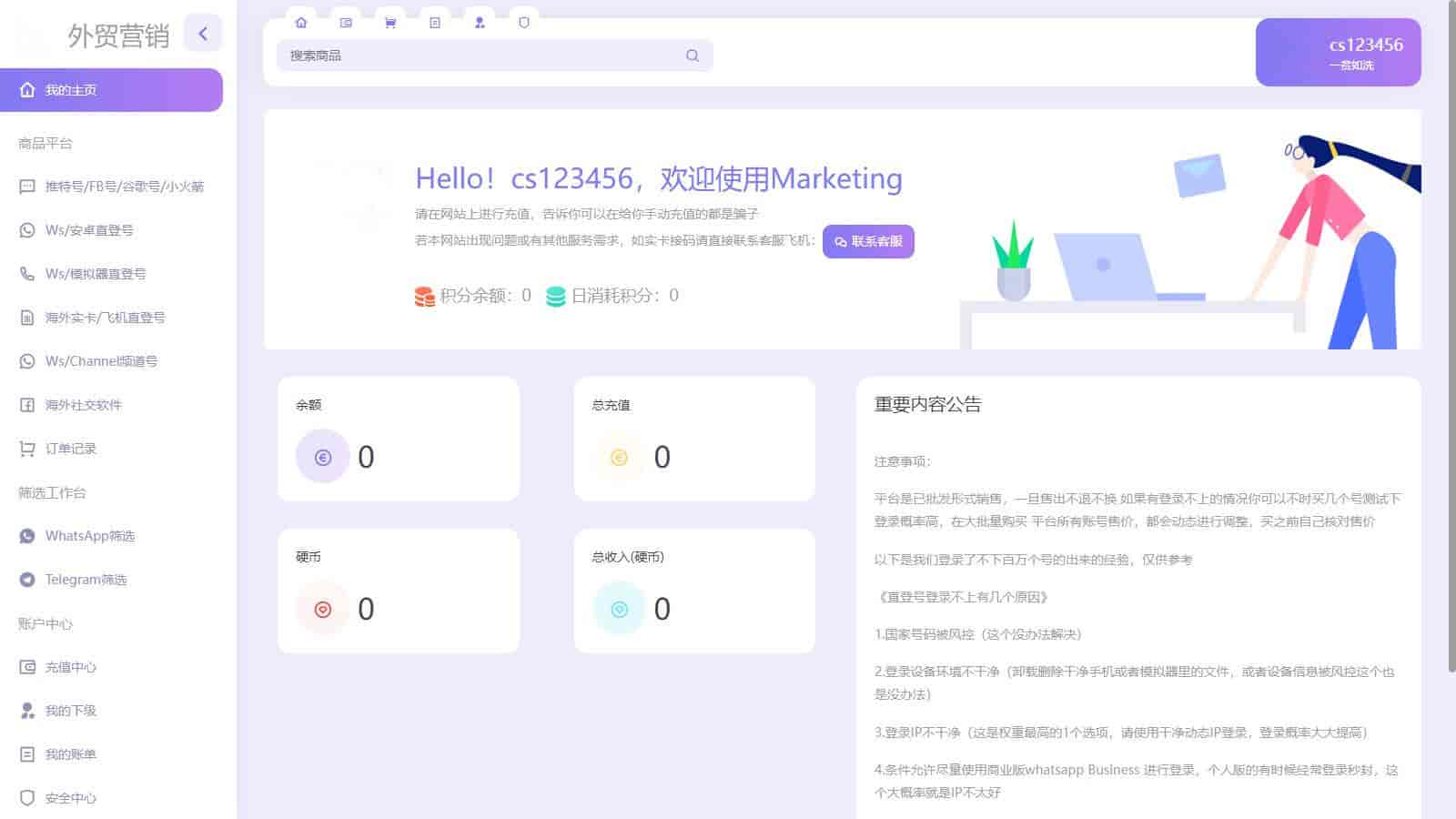This screenshot has width=1456, height=819.
Task: Open 安全中心 in the sidebar
Action: [x=71, y=798]
